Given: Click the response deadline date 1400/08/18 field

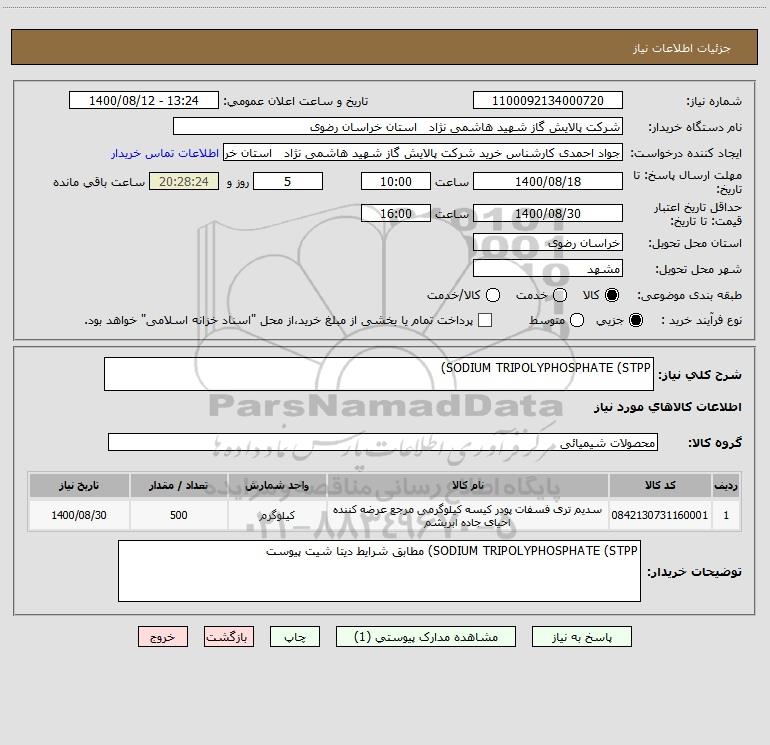Looking at the screenshot, I should (548, 181).
